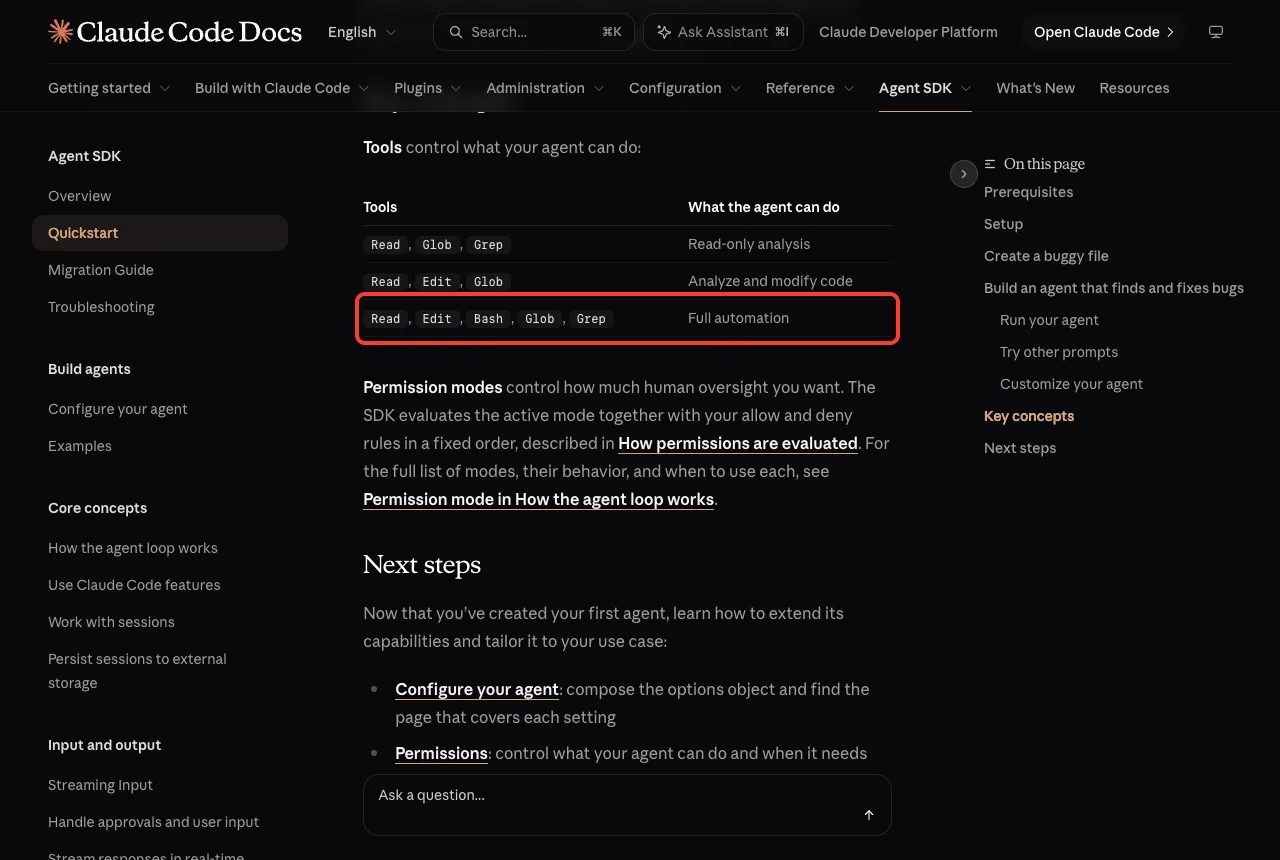
Task: Expand the Administration menu
Action: [x=545, y=88]
